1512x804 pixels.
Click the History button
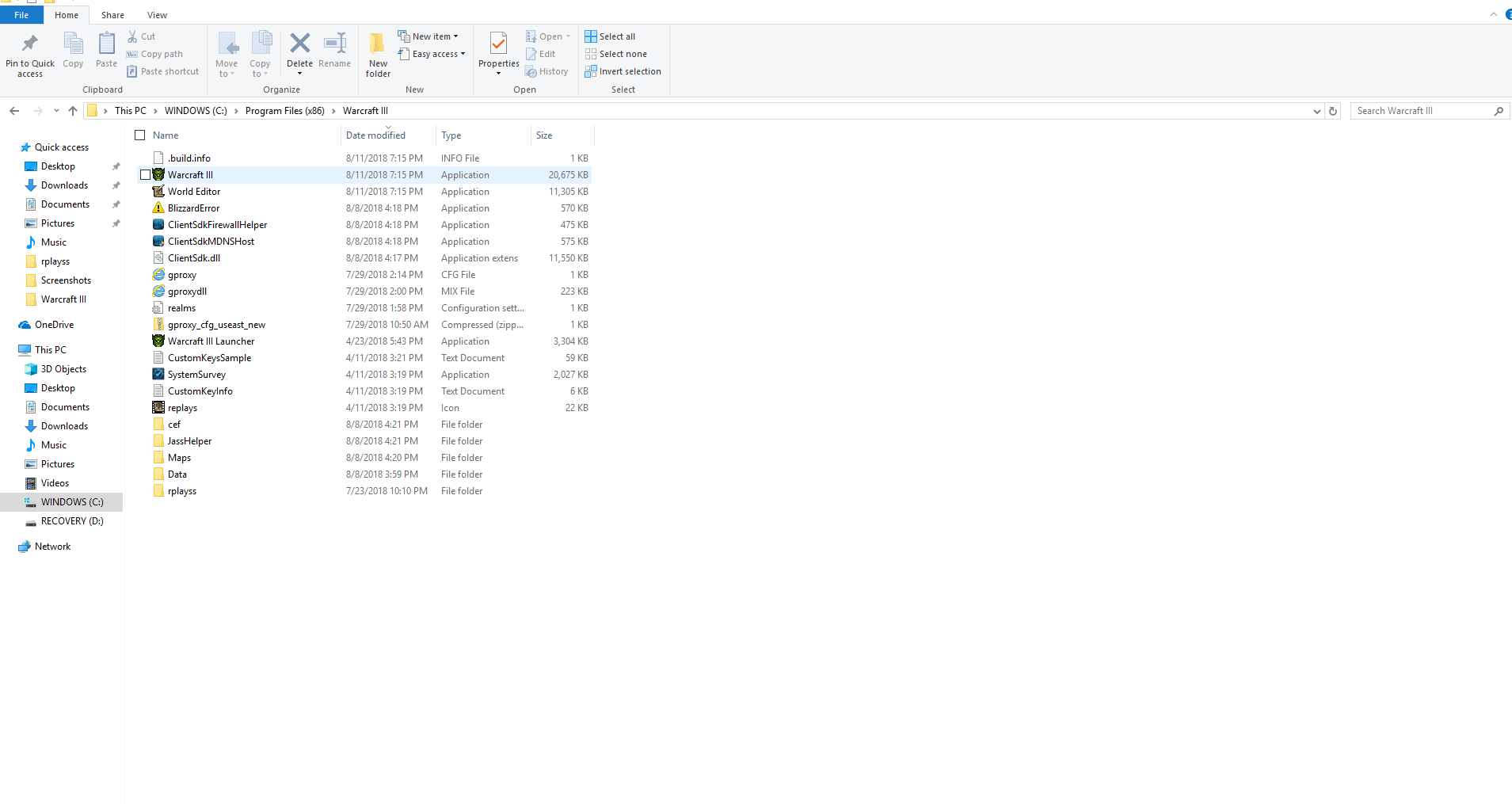(x=547, y=71)
